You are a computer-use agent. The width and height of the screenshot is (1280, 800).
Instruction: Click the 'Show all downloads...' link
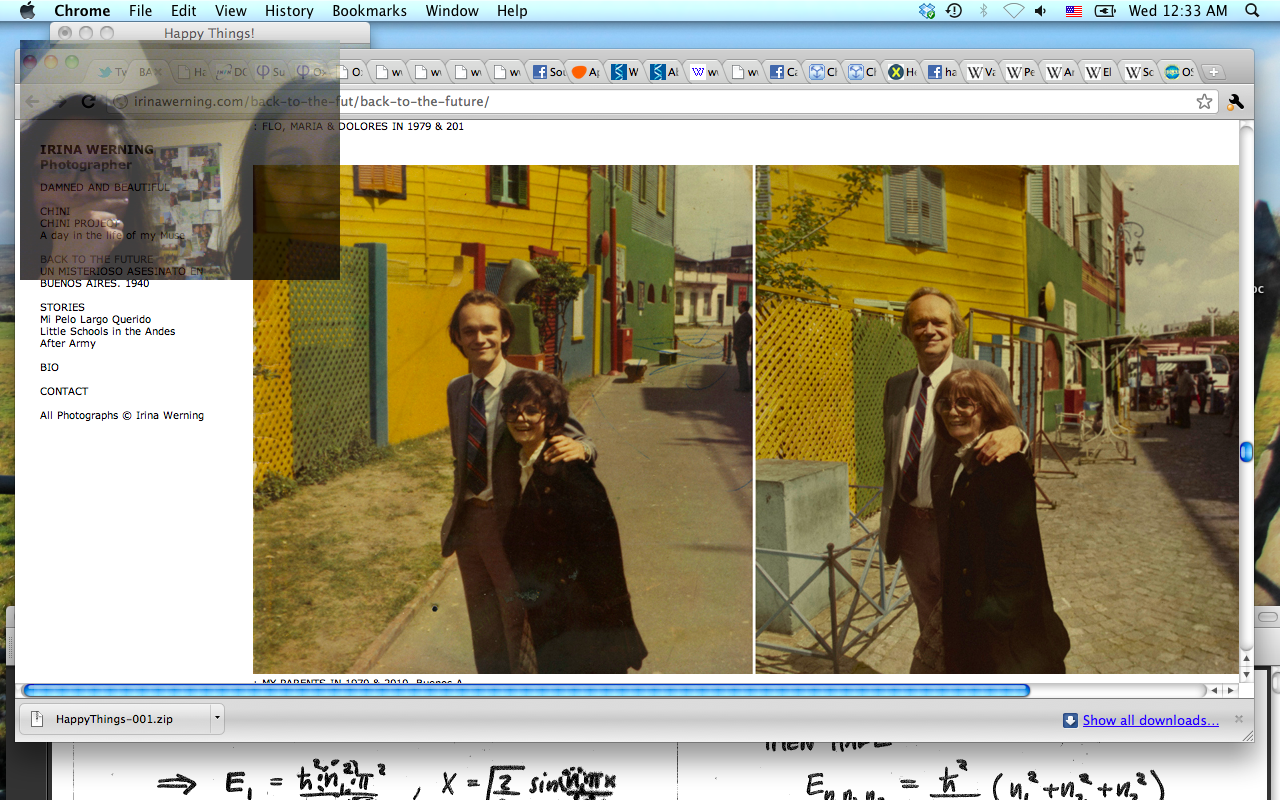click(x=1150, y=720)
